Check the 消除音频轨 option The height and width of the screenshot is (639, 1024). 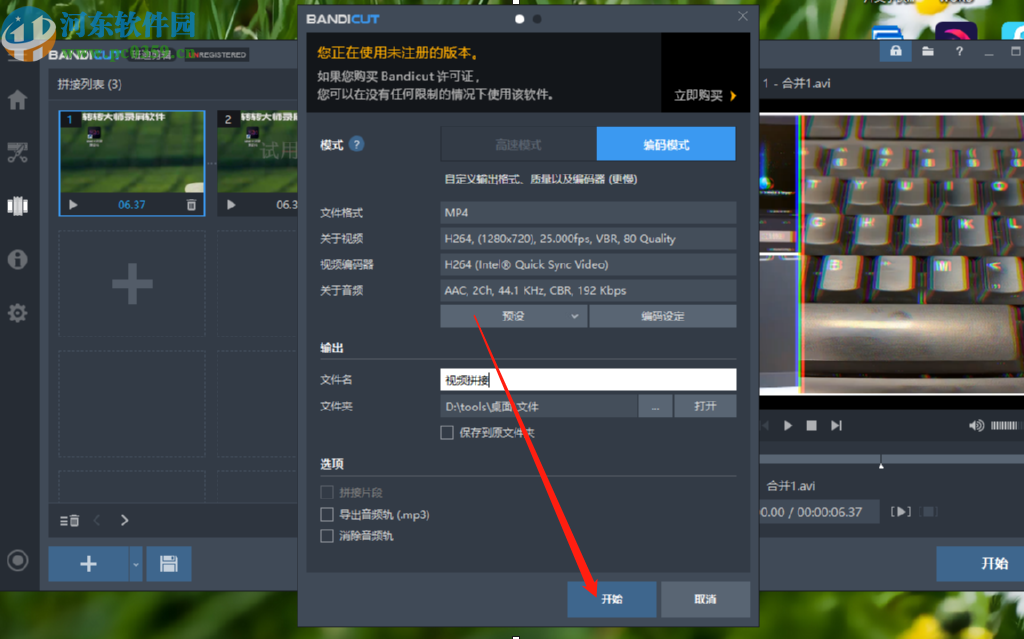point(327,535)
